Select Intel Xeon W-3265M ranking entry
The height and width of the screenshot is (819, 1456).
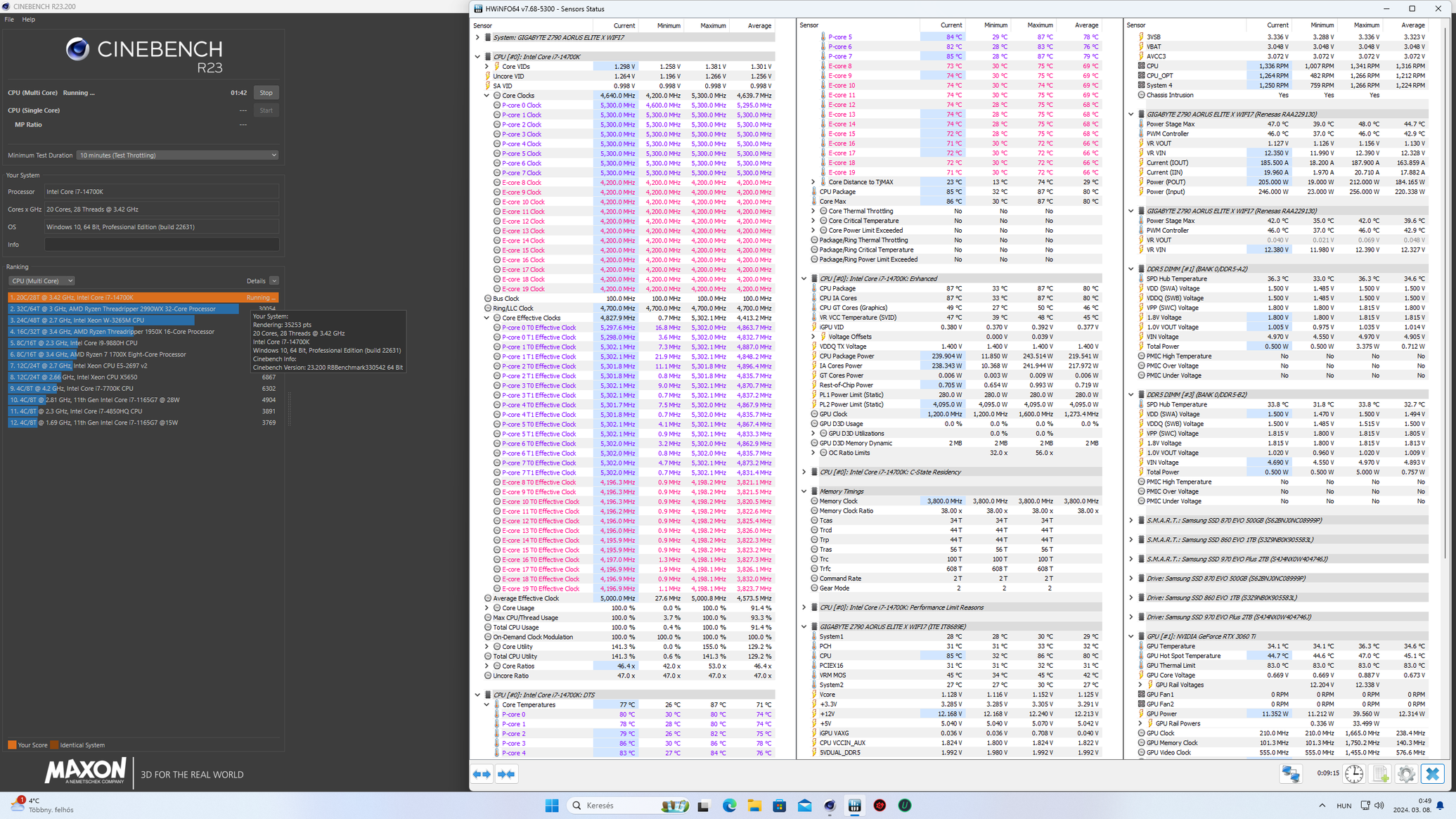(x=143, y=320)
